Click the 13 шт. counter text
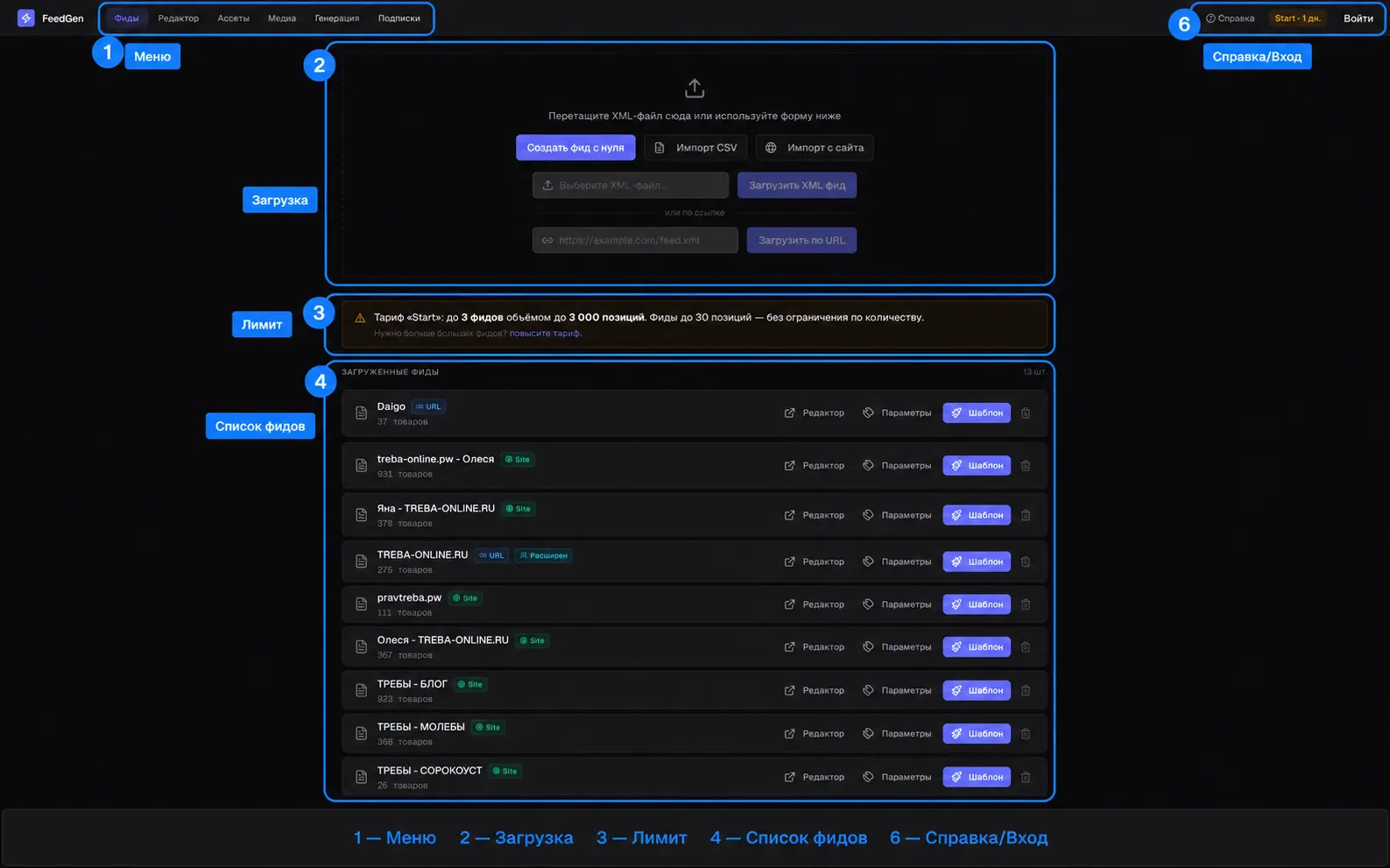This screenshot has height=868, width=1390. click(x=1034, y=372)
